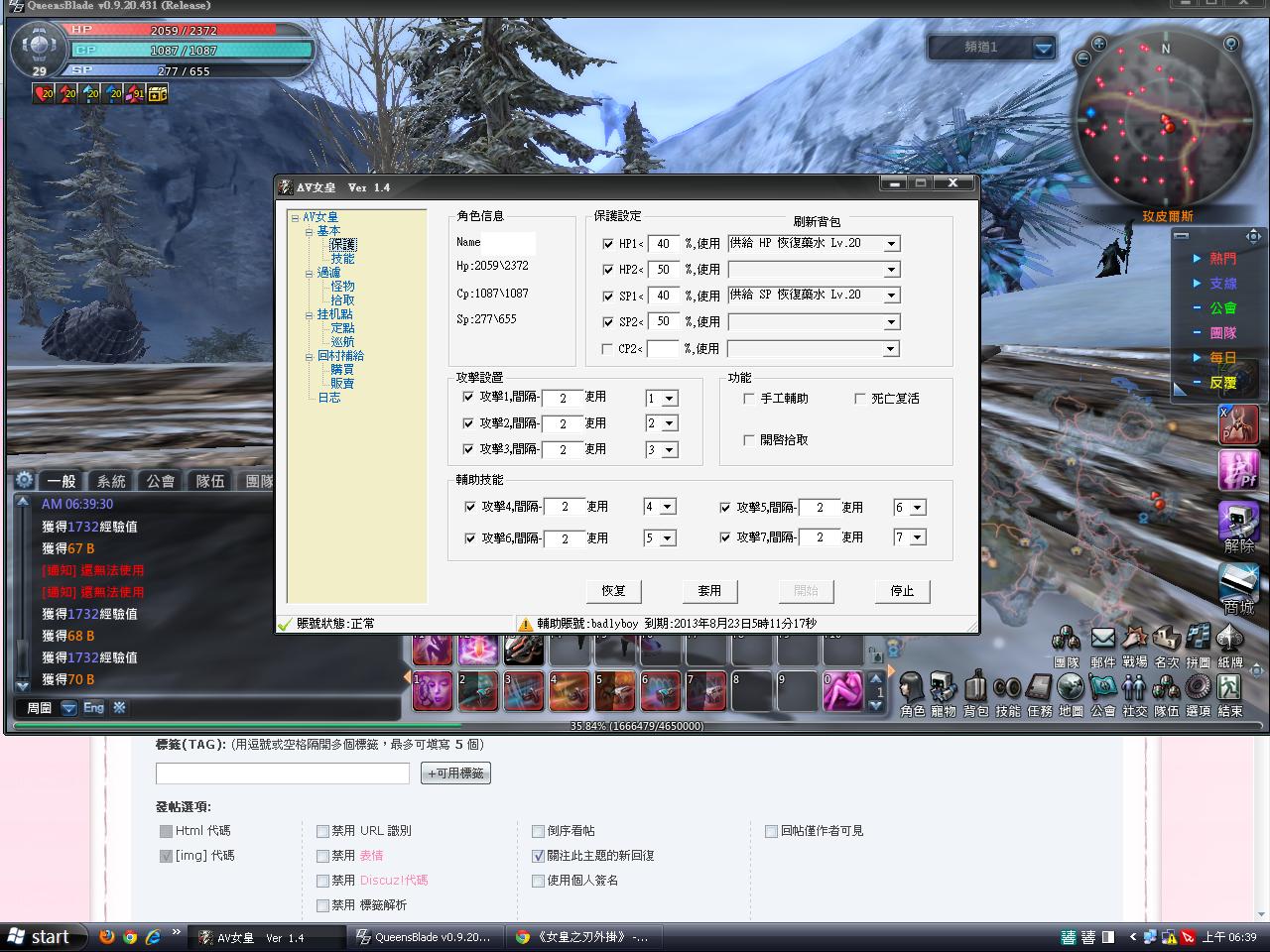Open chat settings gear icon
Screen dimensions: 1270x952
click(25, 479)
